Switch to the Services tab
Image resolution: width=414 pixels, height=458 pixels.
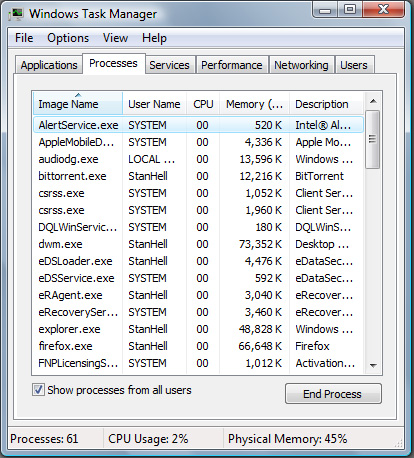(169, 65)
